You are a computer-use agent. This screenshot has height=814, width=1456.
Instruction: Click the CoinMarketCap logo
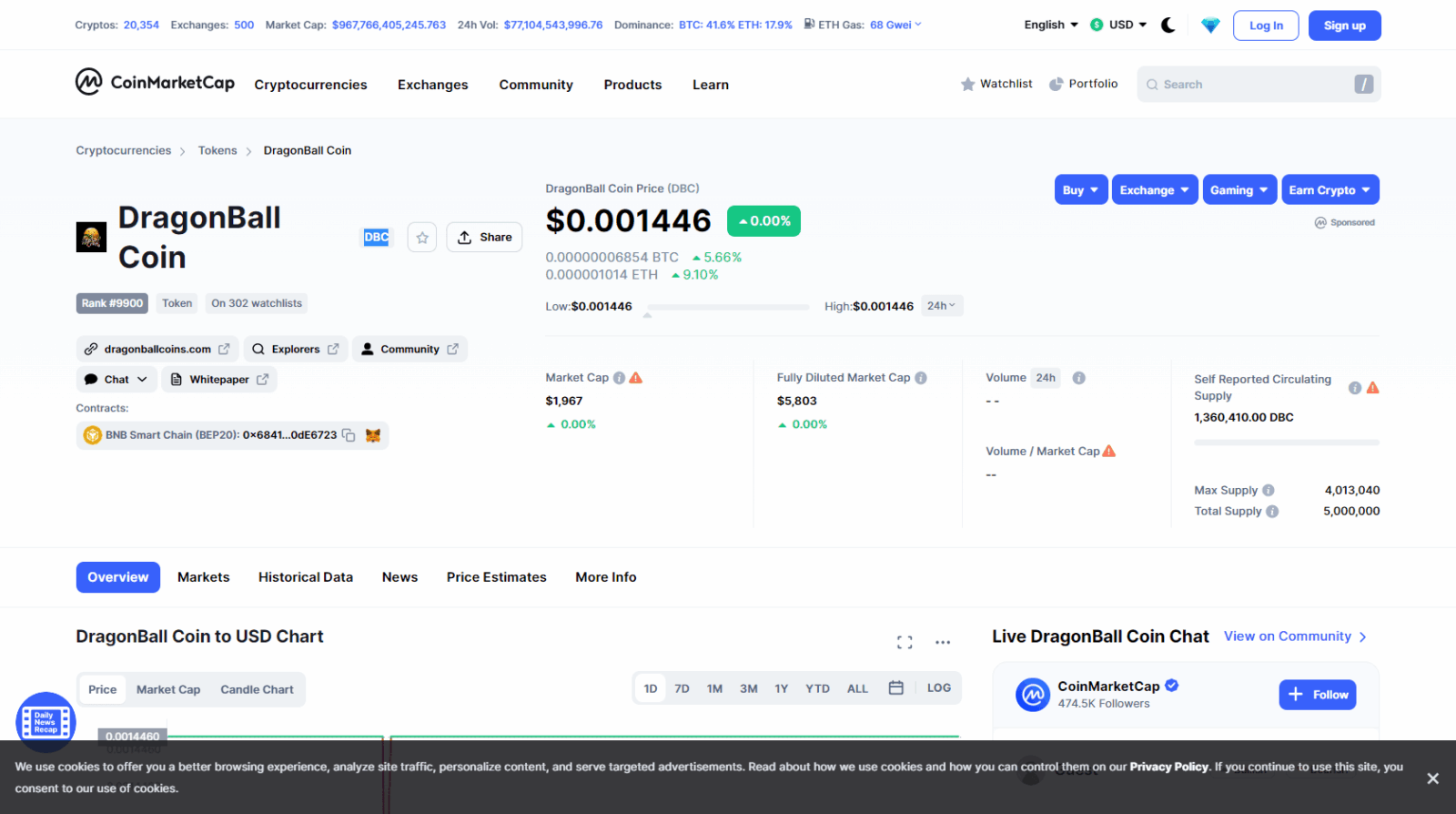[x=155, y=83]
